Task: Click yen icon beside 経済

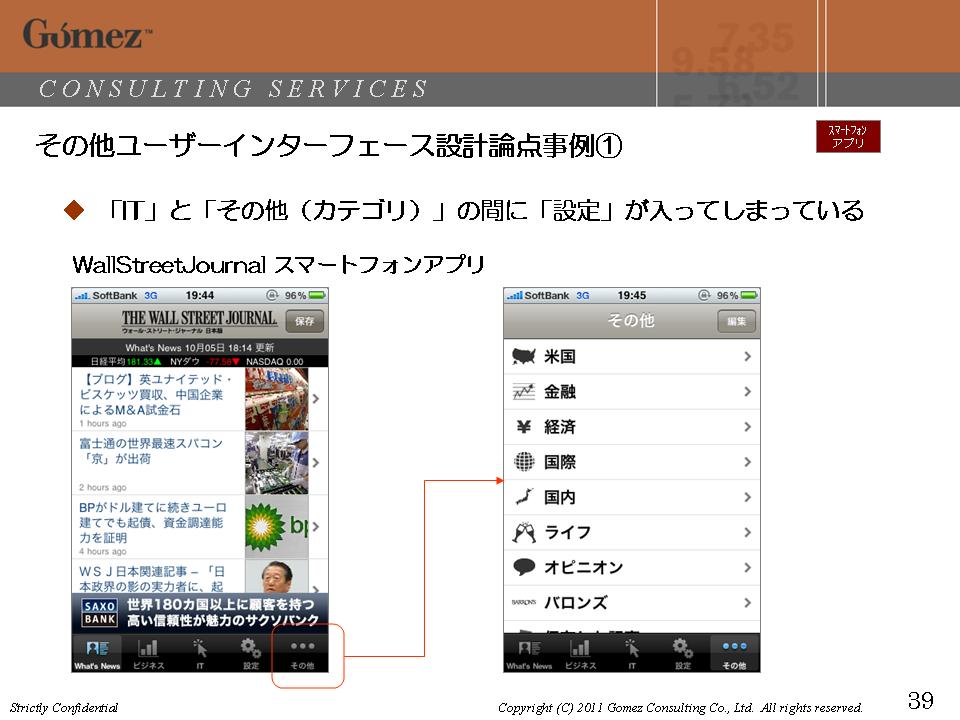Action: [523, 427]
